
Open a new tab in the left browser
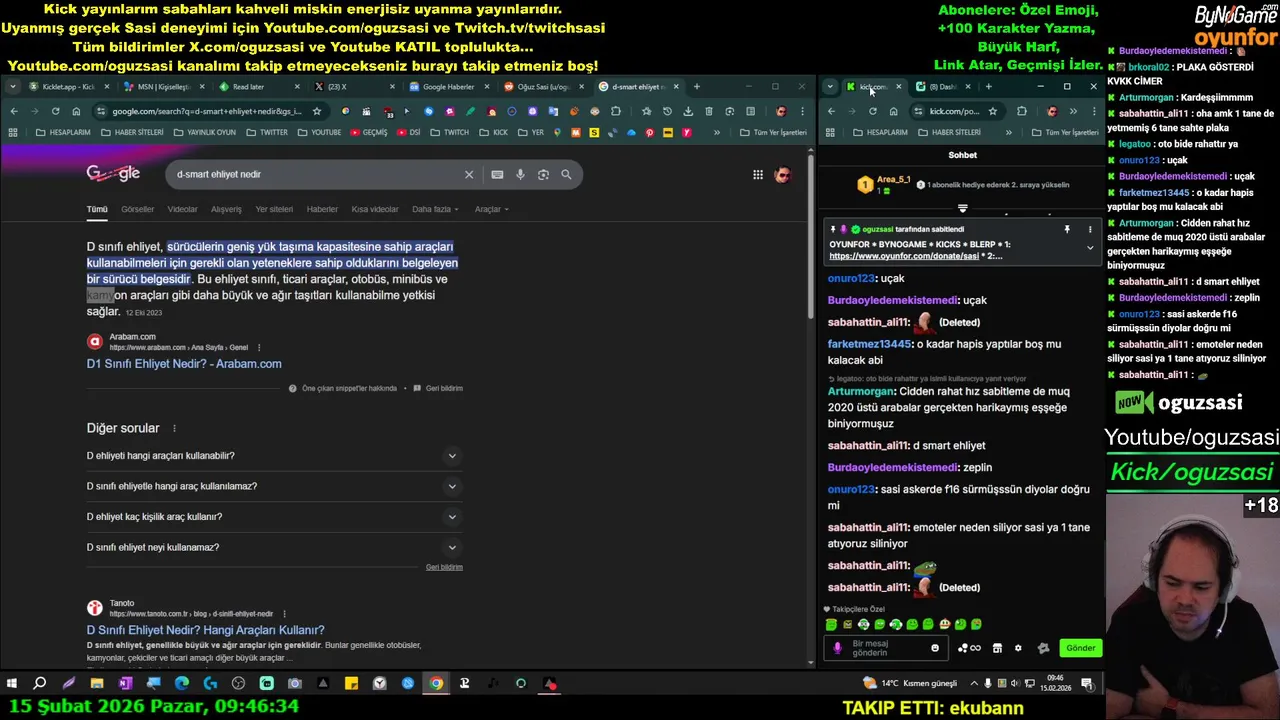(x=697, y=86)
